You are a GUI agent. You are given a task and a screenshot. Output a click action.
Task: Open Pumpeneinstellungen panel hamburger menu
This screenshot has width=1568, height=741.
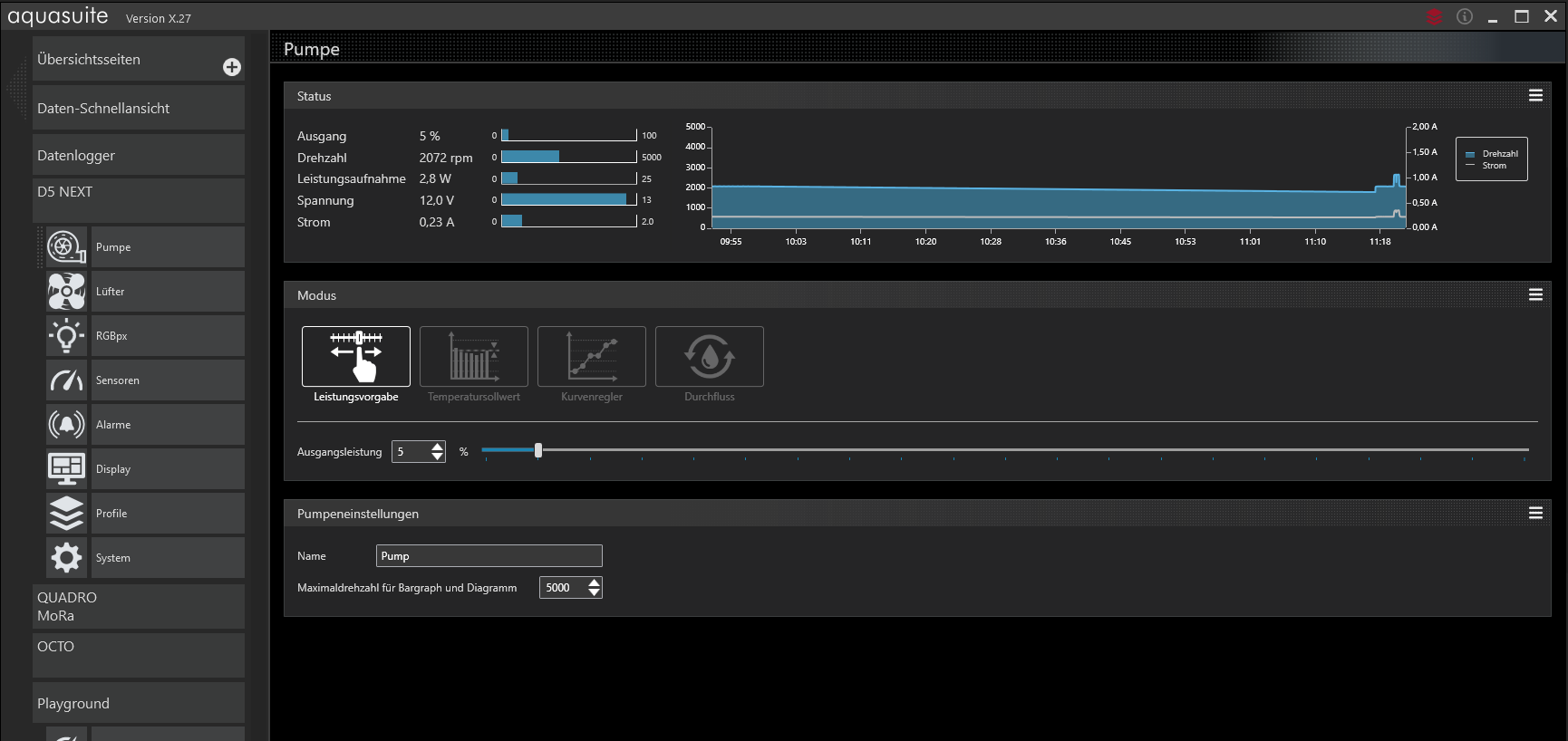[1535, 514]
